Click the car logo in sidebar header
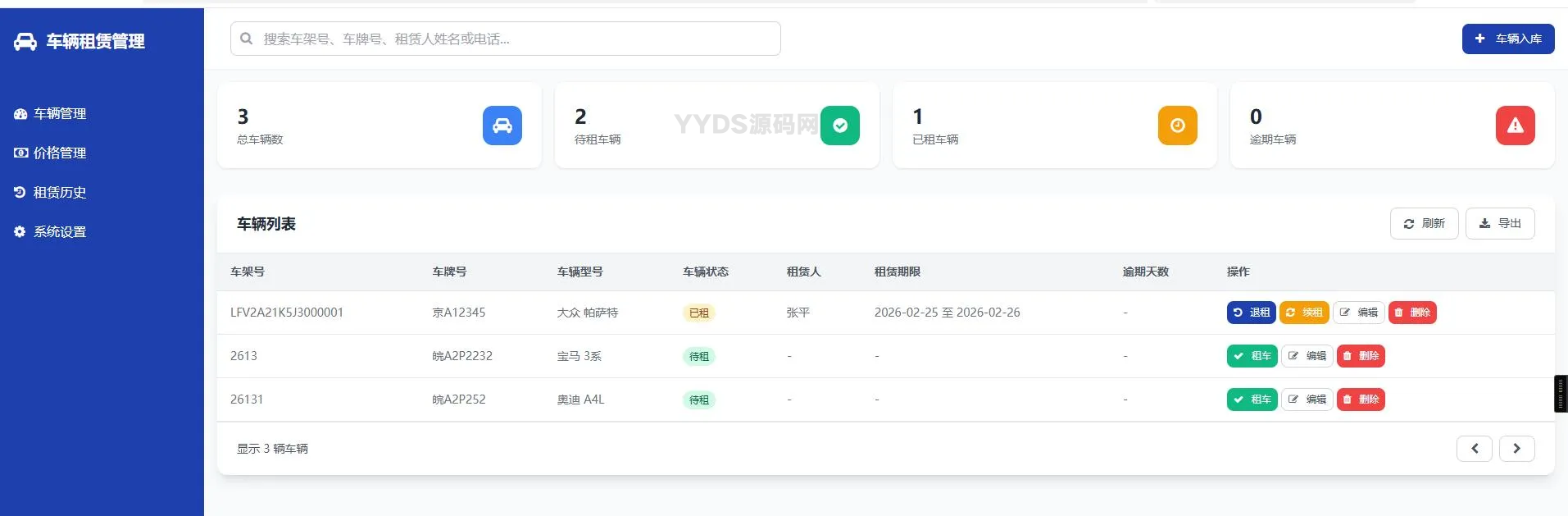 [25, 42]
